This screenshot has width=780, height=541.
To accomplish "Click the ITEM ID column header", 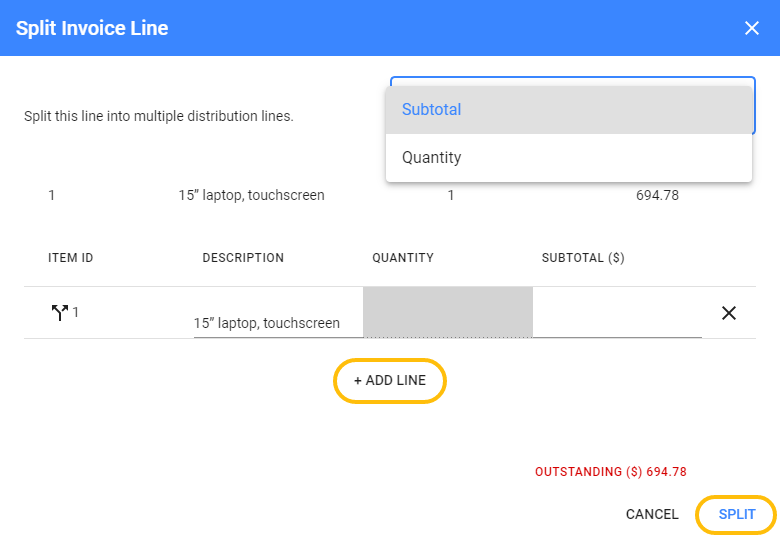I will tap(71, 258).
